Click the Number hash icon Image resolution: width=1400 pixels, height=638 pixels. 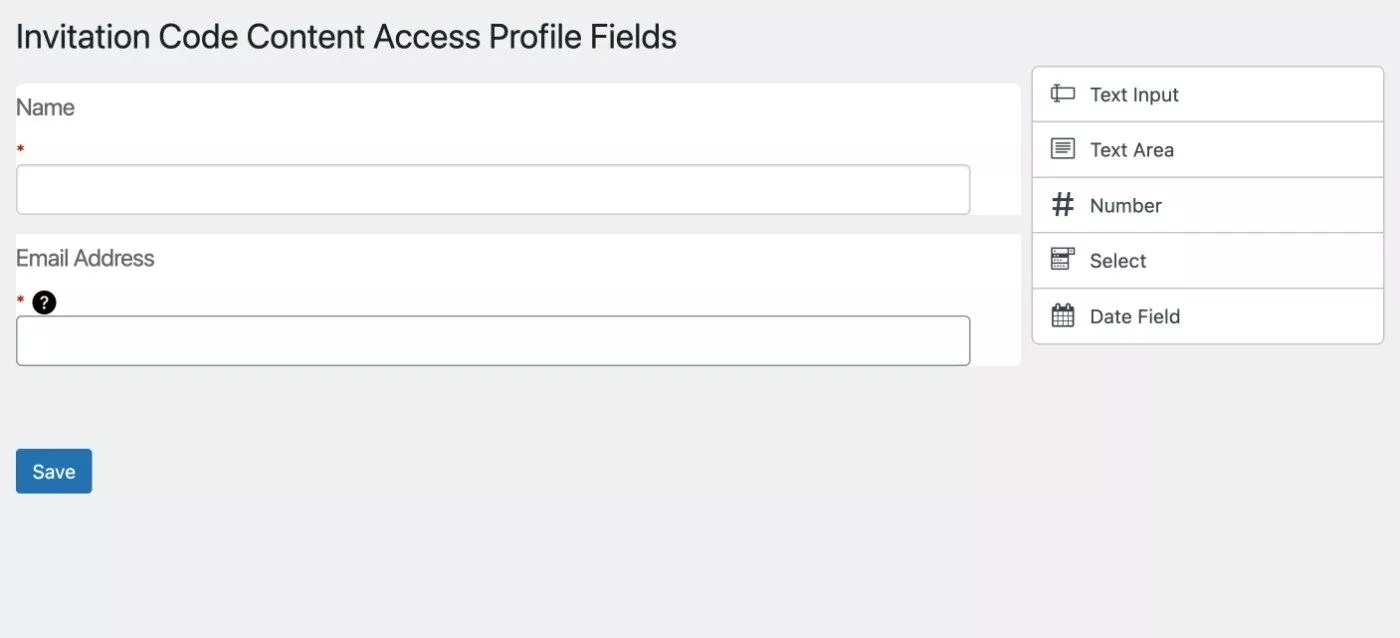(x=1062, y=205)
